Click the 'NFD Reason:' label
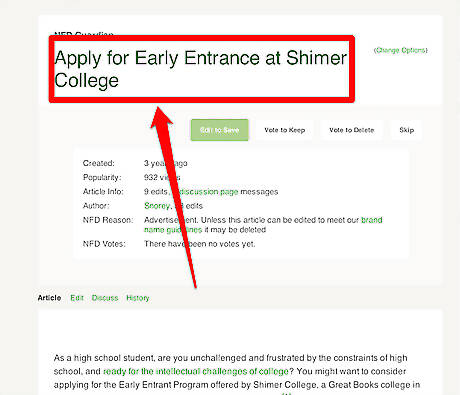 (108, 220)
